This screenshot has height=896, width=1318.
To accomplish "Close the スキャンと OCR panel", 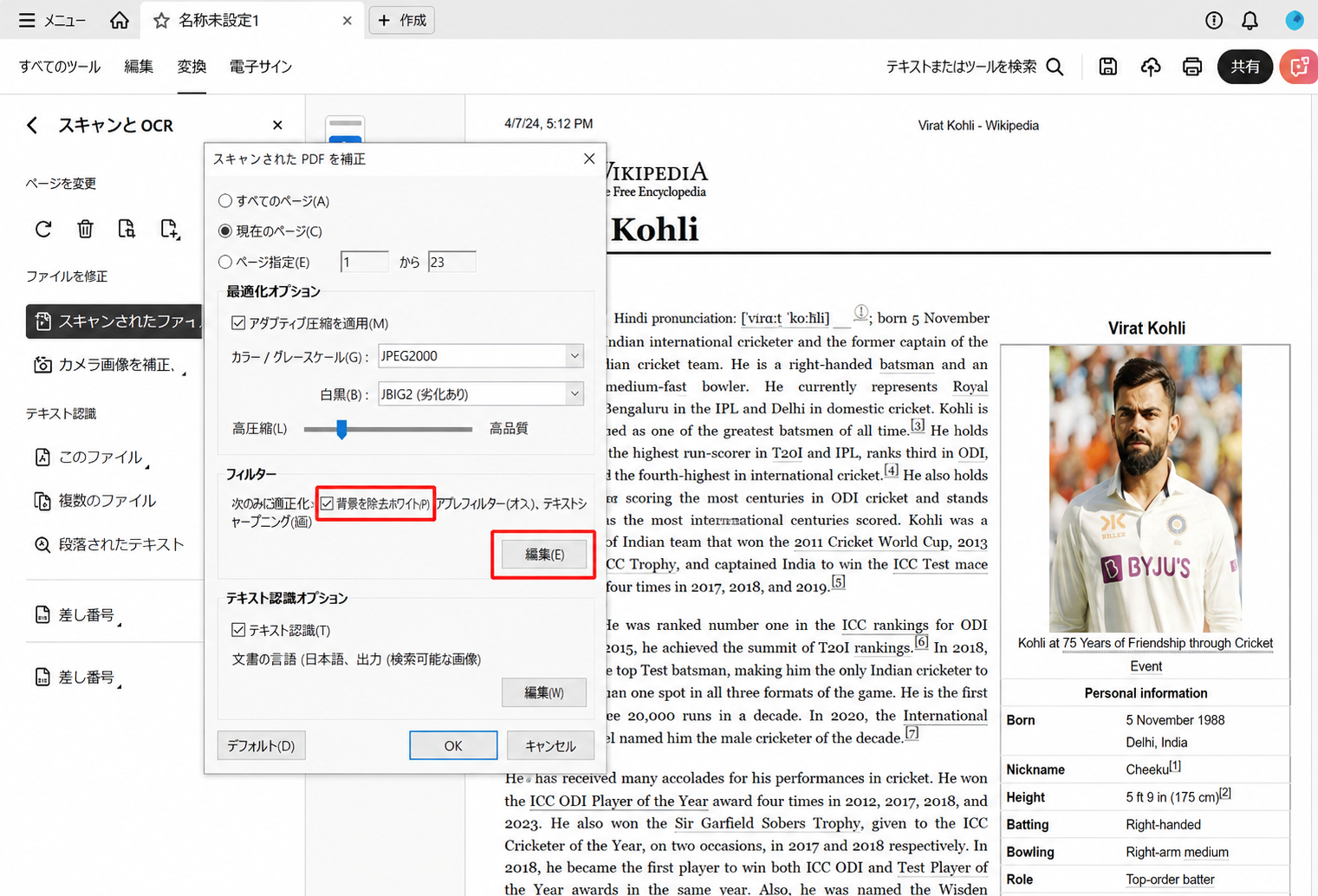I will [277, 126].
